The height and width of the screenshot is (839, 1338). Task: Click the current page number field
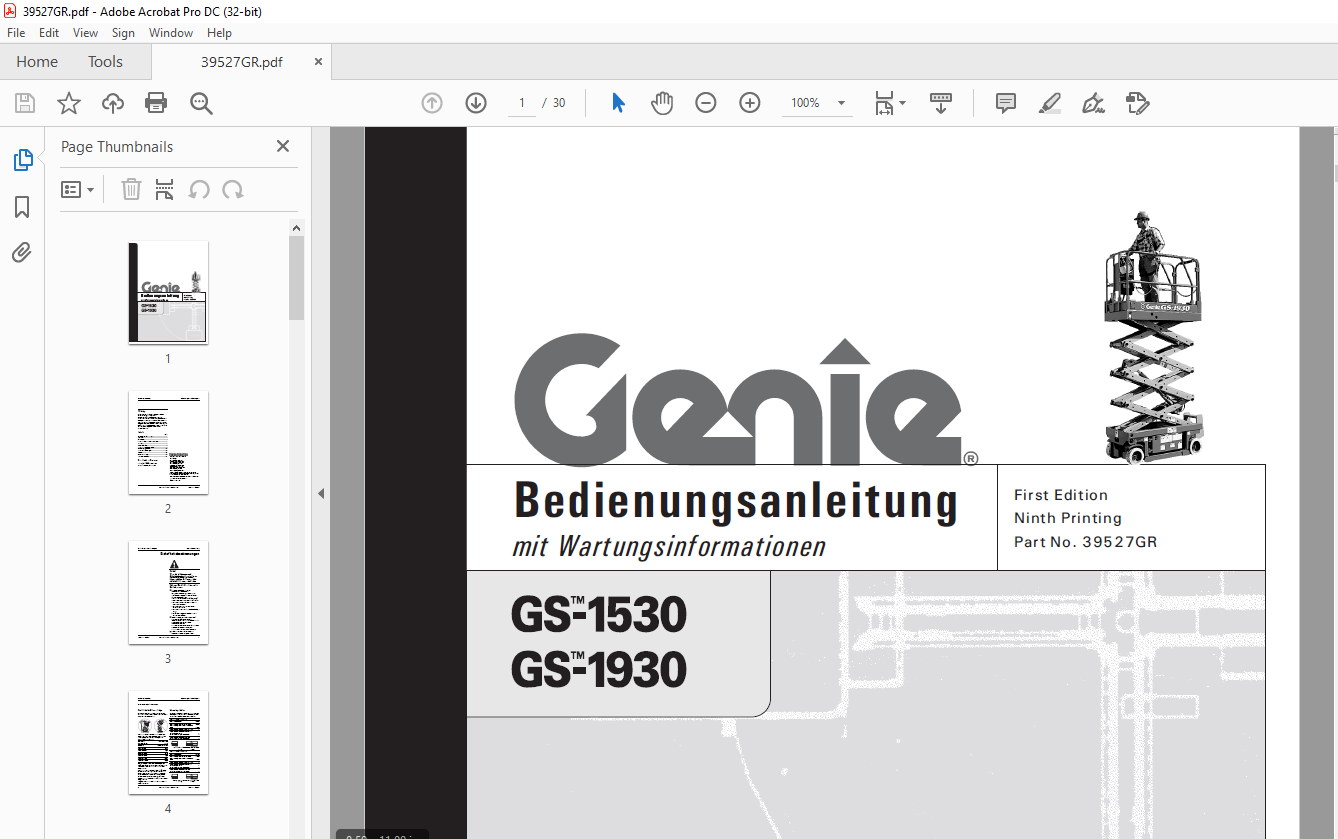521,103
